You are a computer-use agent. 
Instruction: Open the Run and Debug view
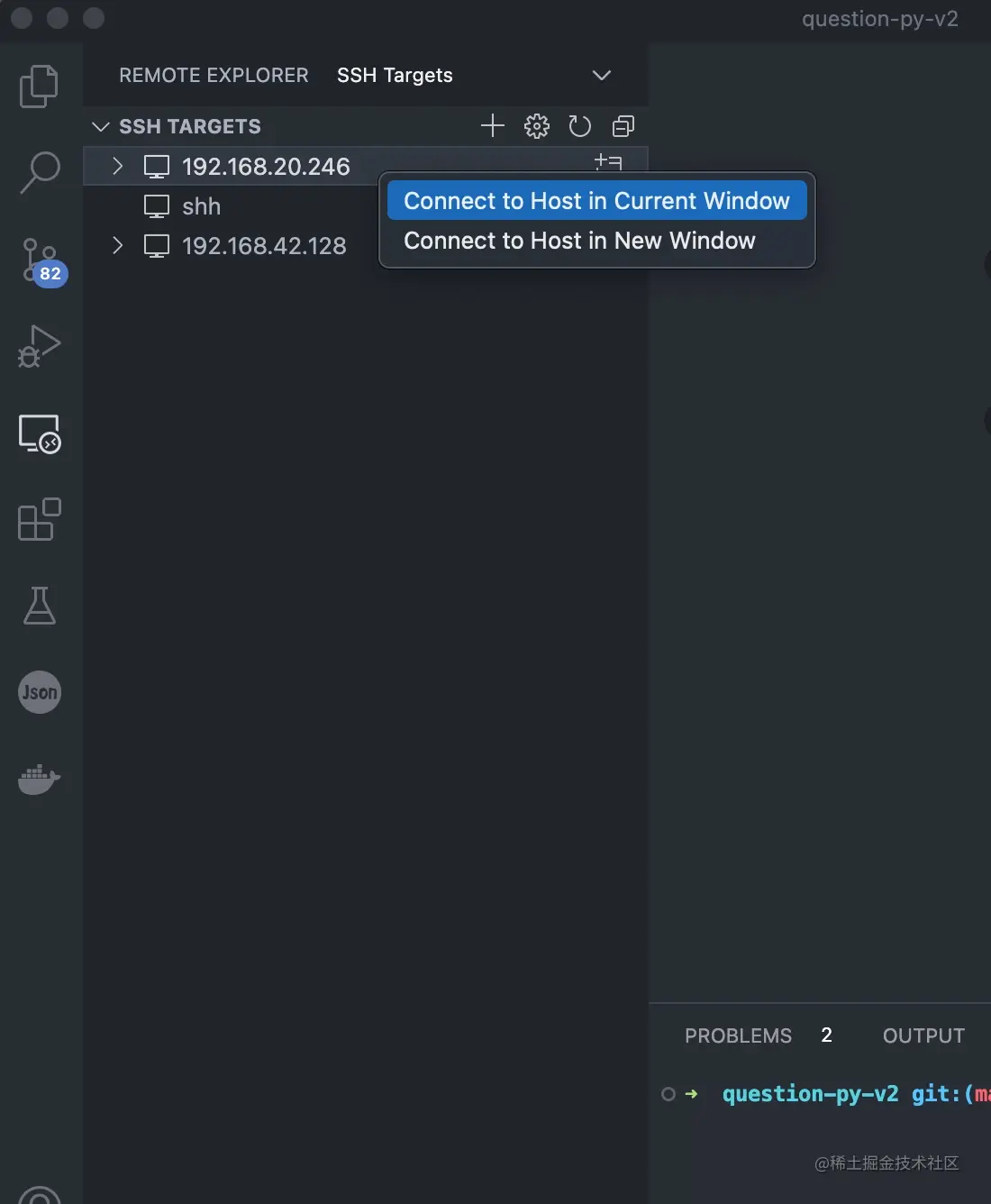pos(40,346)
